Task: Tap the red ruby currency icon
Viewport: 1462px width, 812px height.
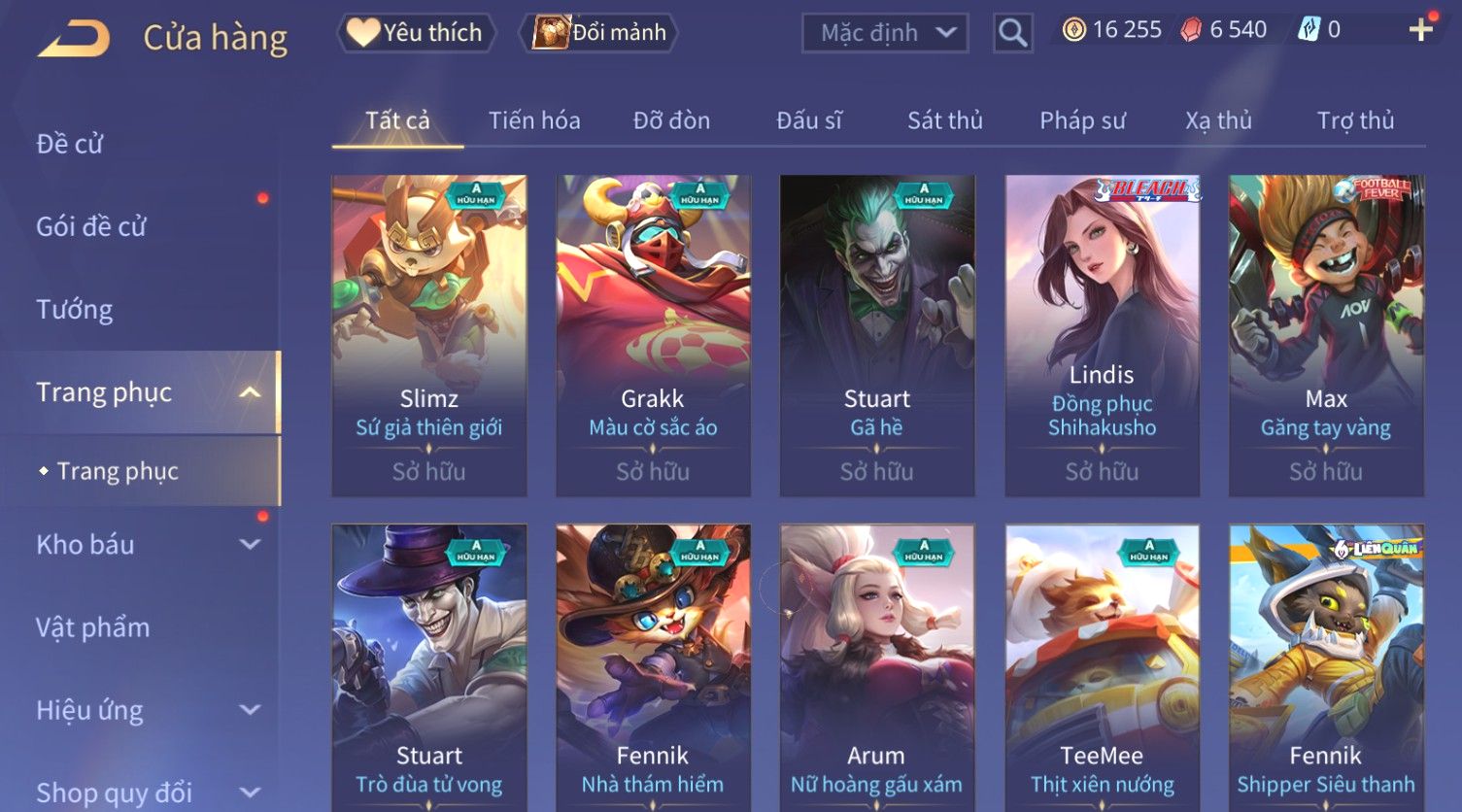Action: [x=1191, y=30]
